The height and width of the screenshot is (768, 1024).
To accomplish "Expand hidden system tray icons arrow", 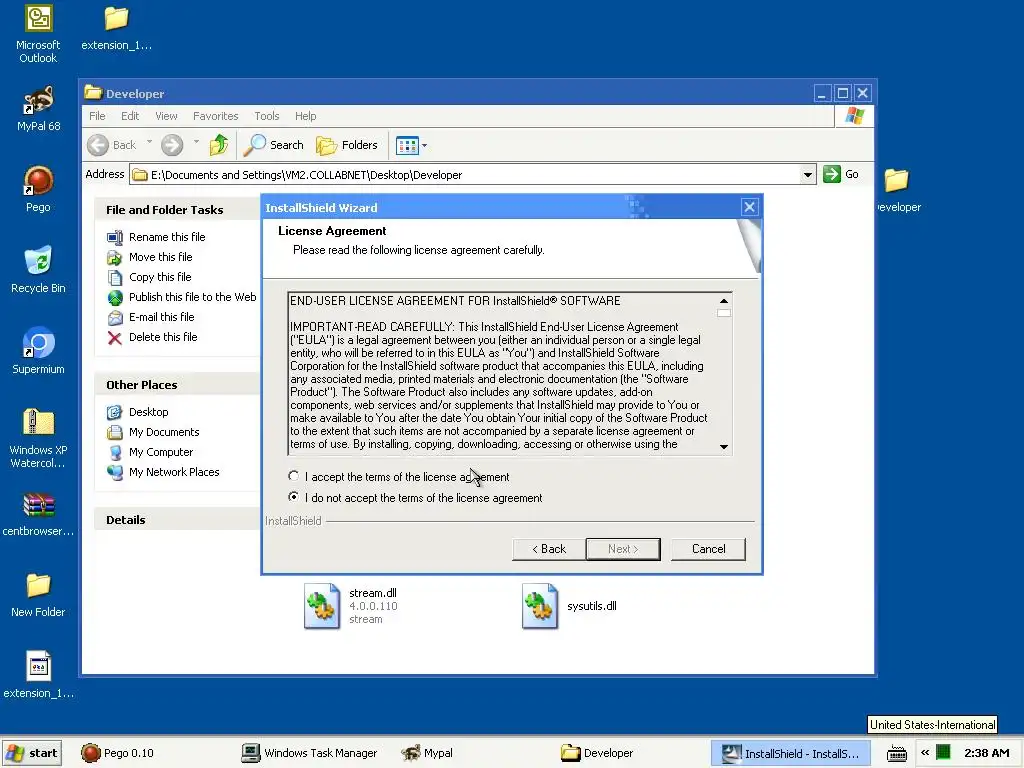I will (925, 753).
